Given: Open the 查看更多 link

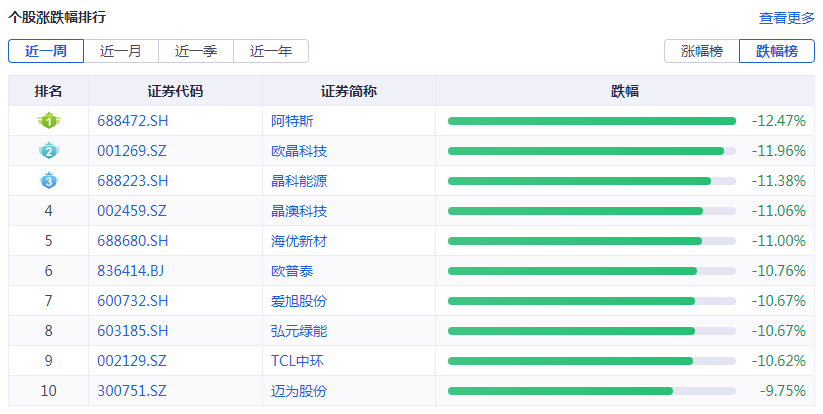Looking at the screenshot, I should 787,18.
